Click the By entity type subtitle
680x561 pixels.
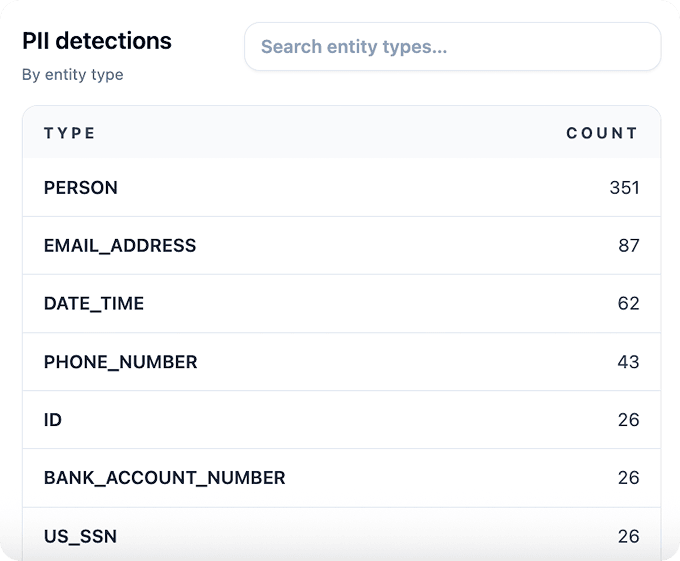[73, 75]
